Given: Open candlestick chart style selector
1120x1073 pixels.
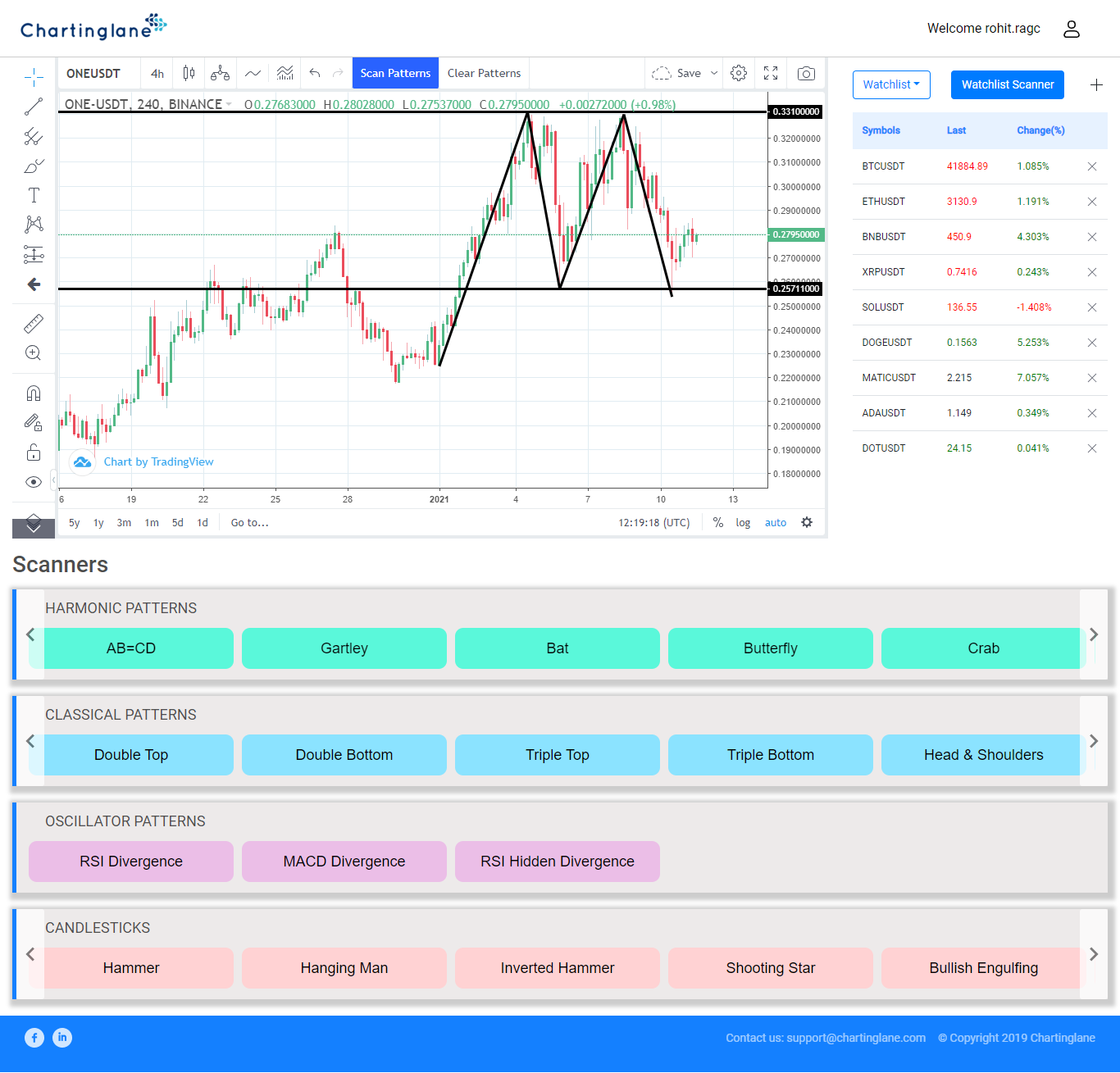Looking at the screenshot, I should pos(189,73).
